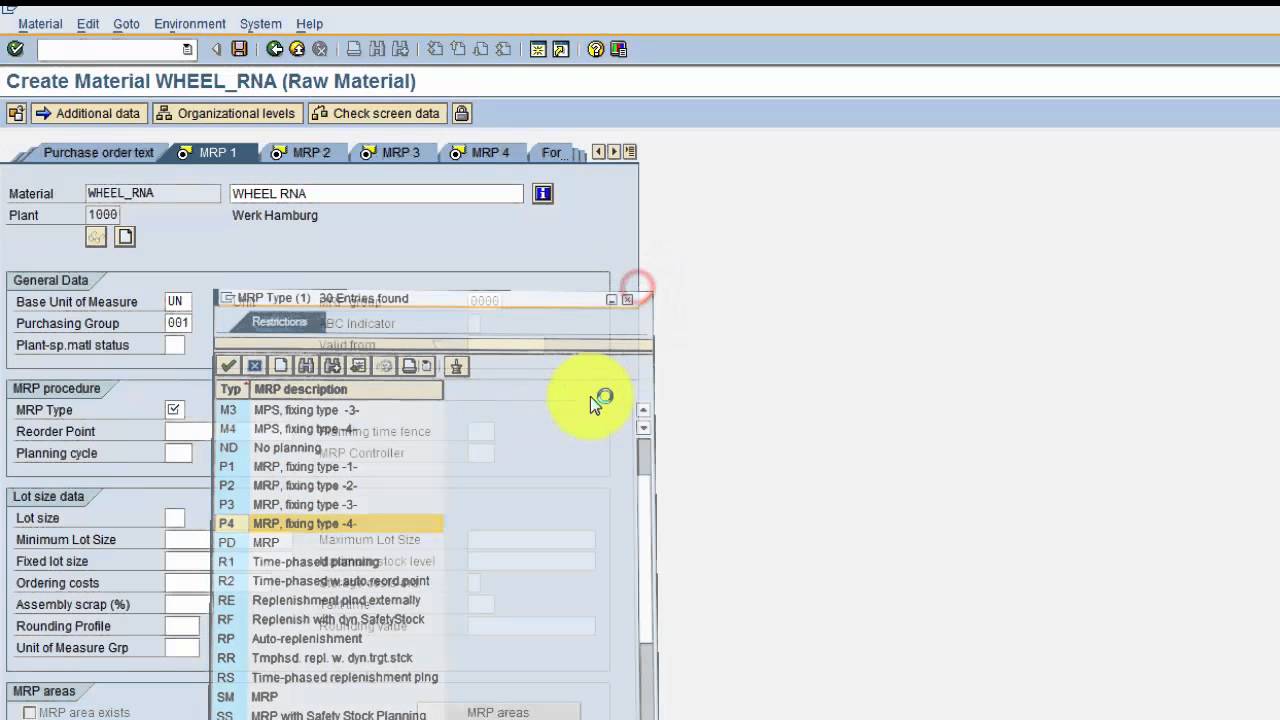This screenshot has width=1280, height=720.
Task: Click the new selection page icon in popup
Action: 281,366
